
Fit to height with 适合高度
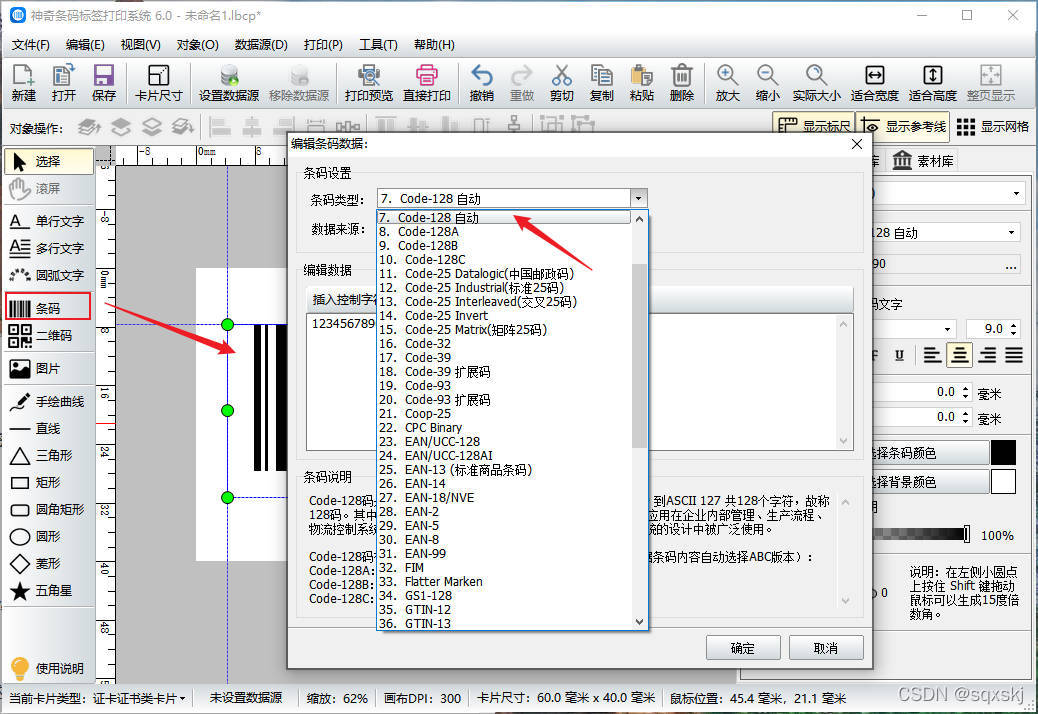pyautogui.click(x=932, y=83)
